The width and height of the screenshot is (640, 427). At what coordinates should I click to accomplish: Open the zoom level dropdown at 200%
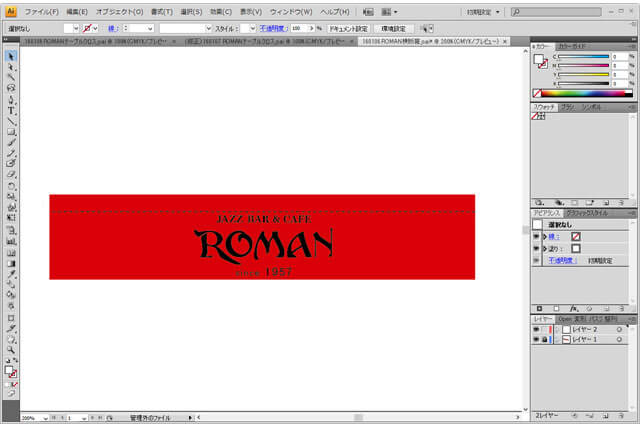coord(45,418)
